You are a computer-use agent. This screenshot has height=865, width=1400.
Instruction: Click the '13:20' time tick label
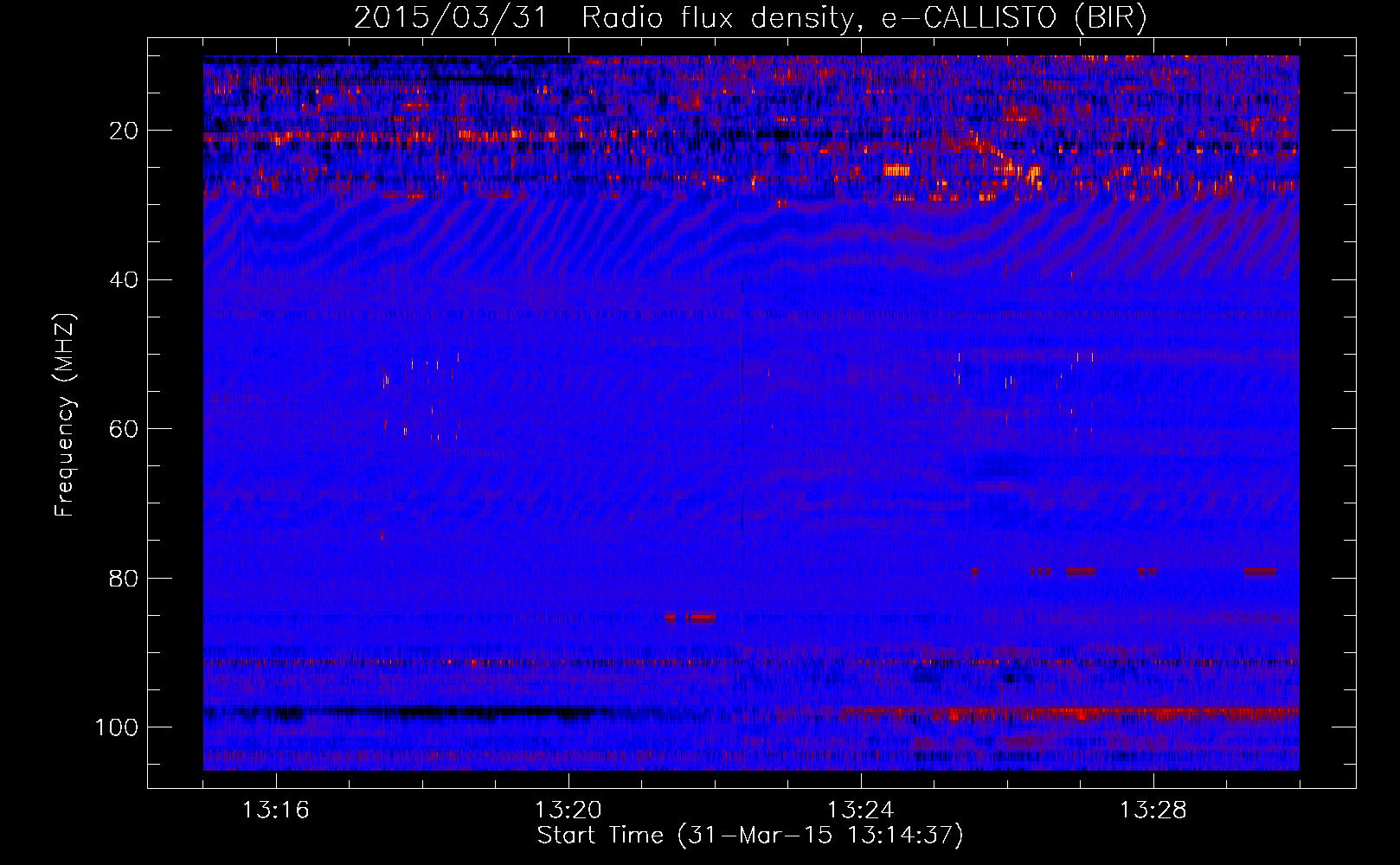click(x=568, y=811)
